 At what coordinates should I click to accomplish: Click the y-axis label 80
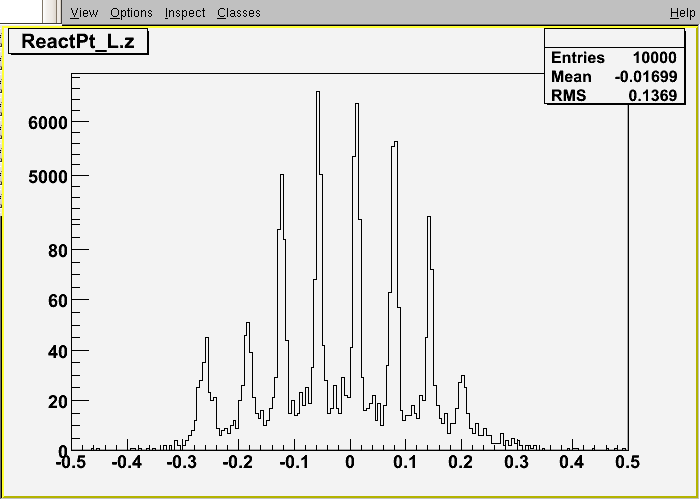pos(58,251)
